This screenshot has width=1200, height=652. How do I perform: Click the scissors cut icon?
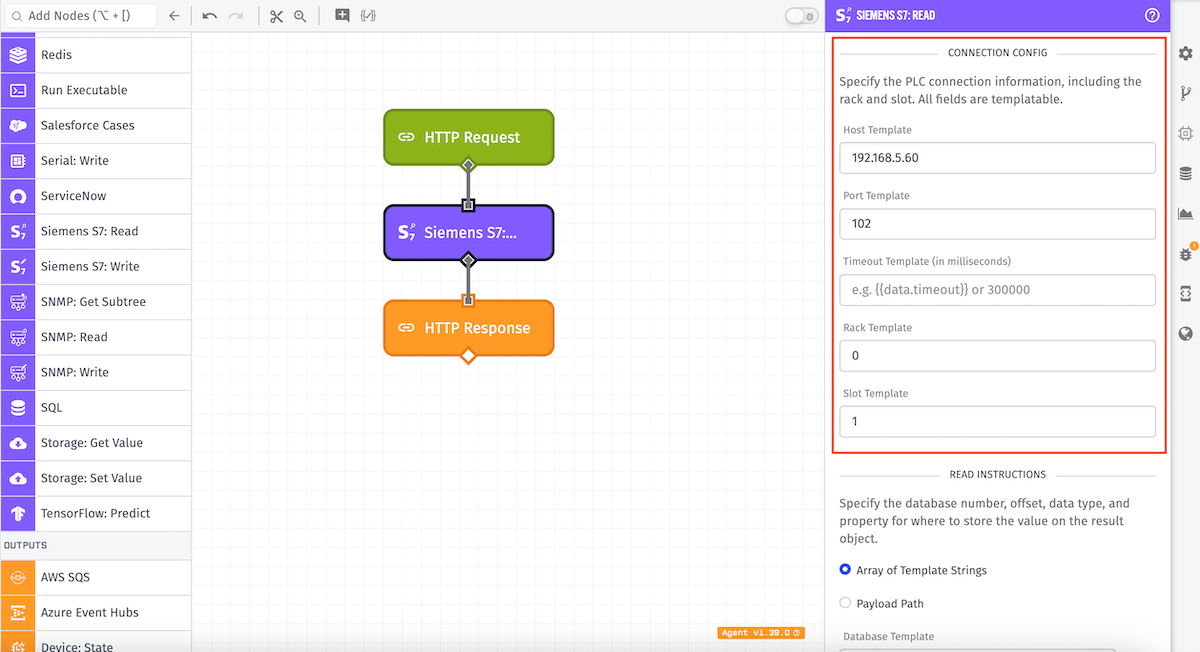(277, 16)
